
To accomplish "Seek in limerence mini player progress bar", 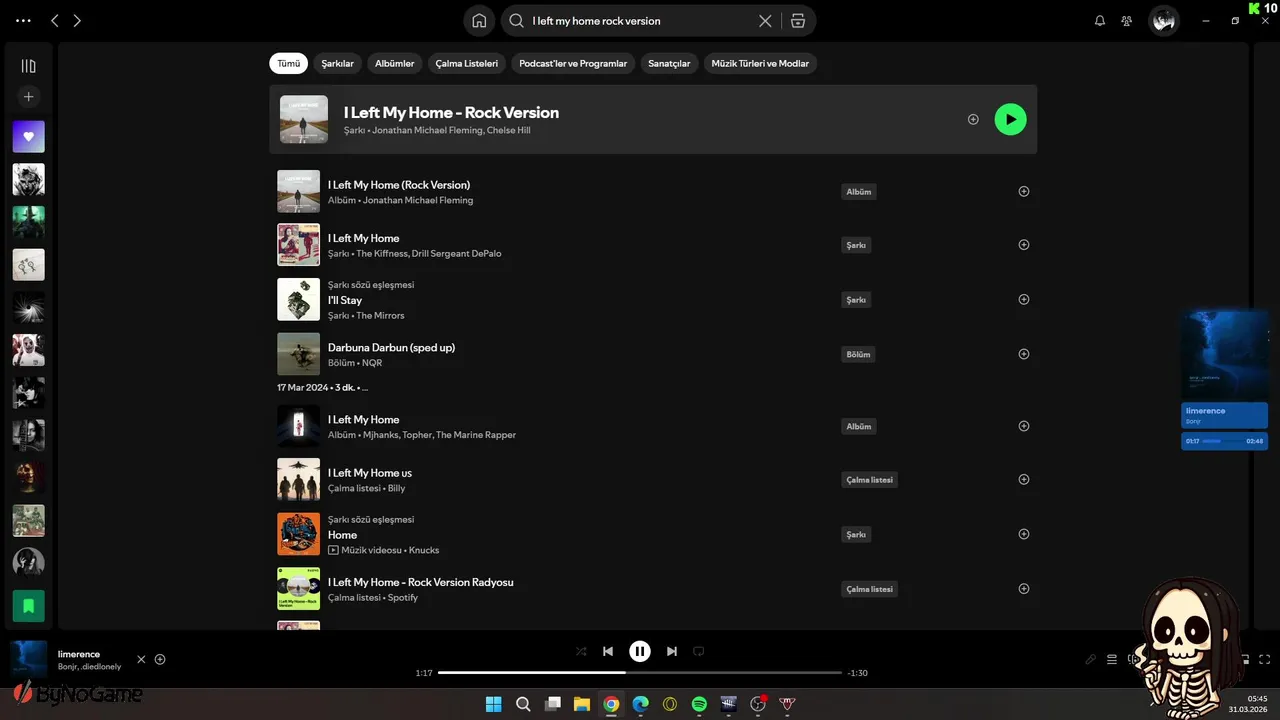I will click(x=1224, y=441).
